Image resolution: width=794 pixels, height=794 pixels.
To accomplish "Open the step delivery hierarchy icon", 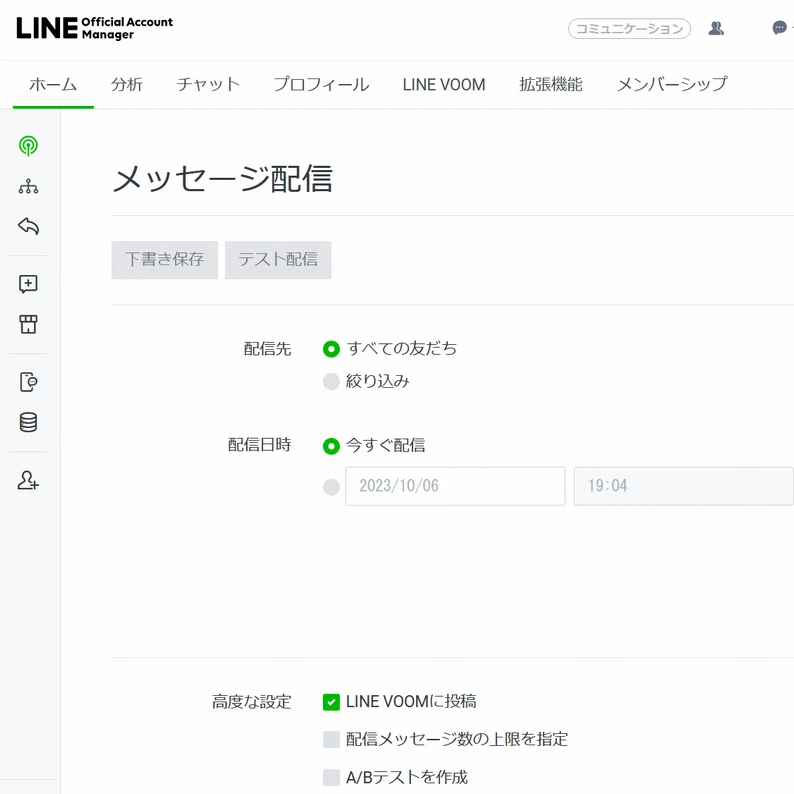I will point(28,186).
